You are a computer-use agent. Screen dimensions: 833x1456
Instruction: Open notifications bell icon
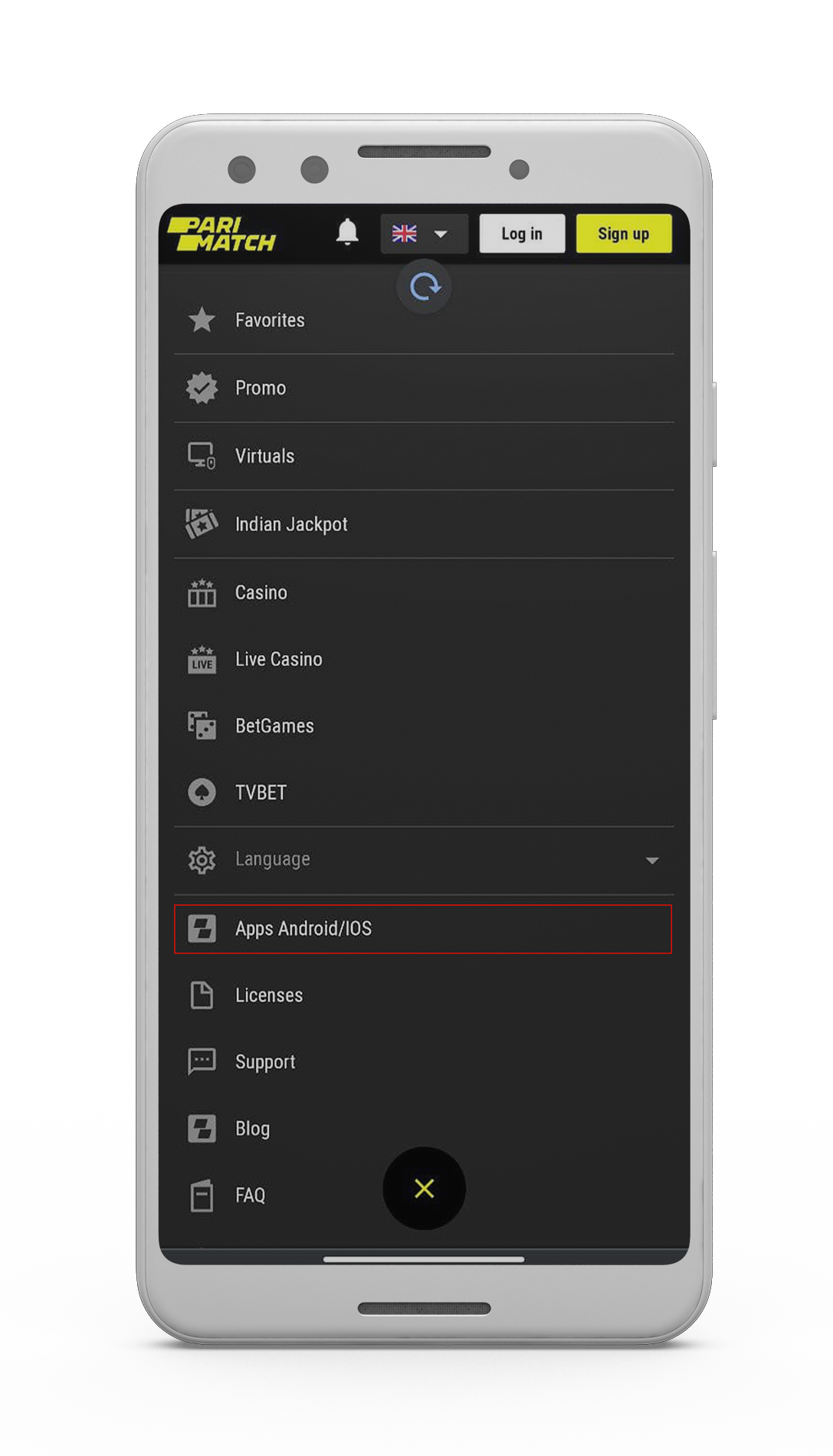coord(347,232)
